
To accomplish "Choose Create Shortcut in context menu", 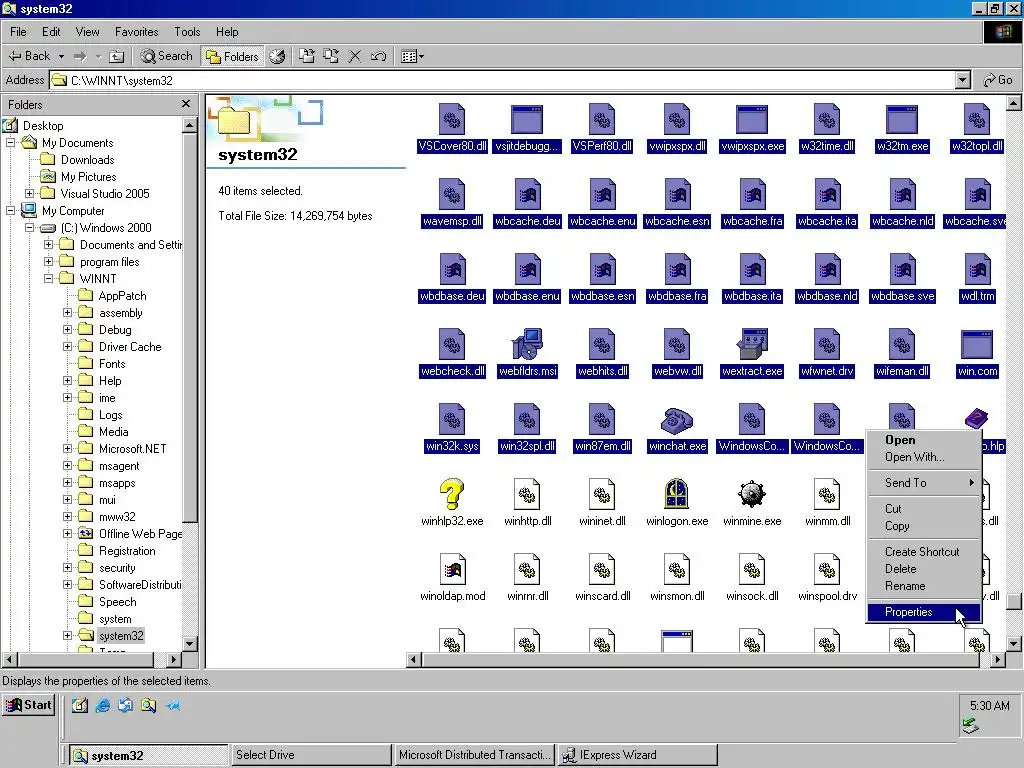I will (x=923, y=552).
